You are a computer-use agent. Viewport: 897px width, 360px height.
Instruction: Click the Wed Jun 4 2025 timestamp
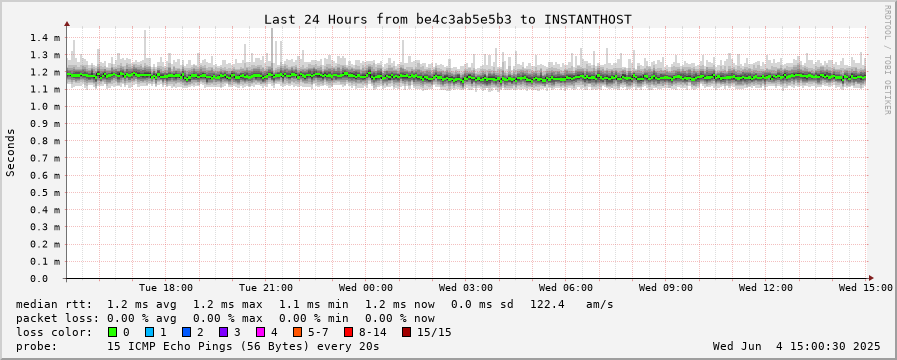click(x=796, y=346)
